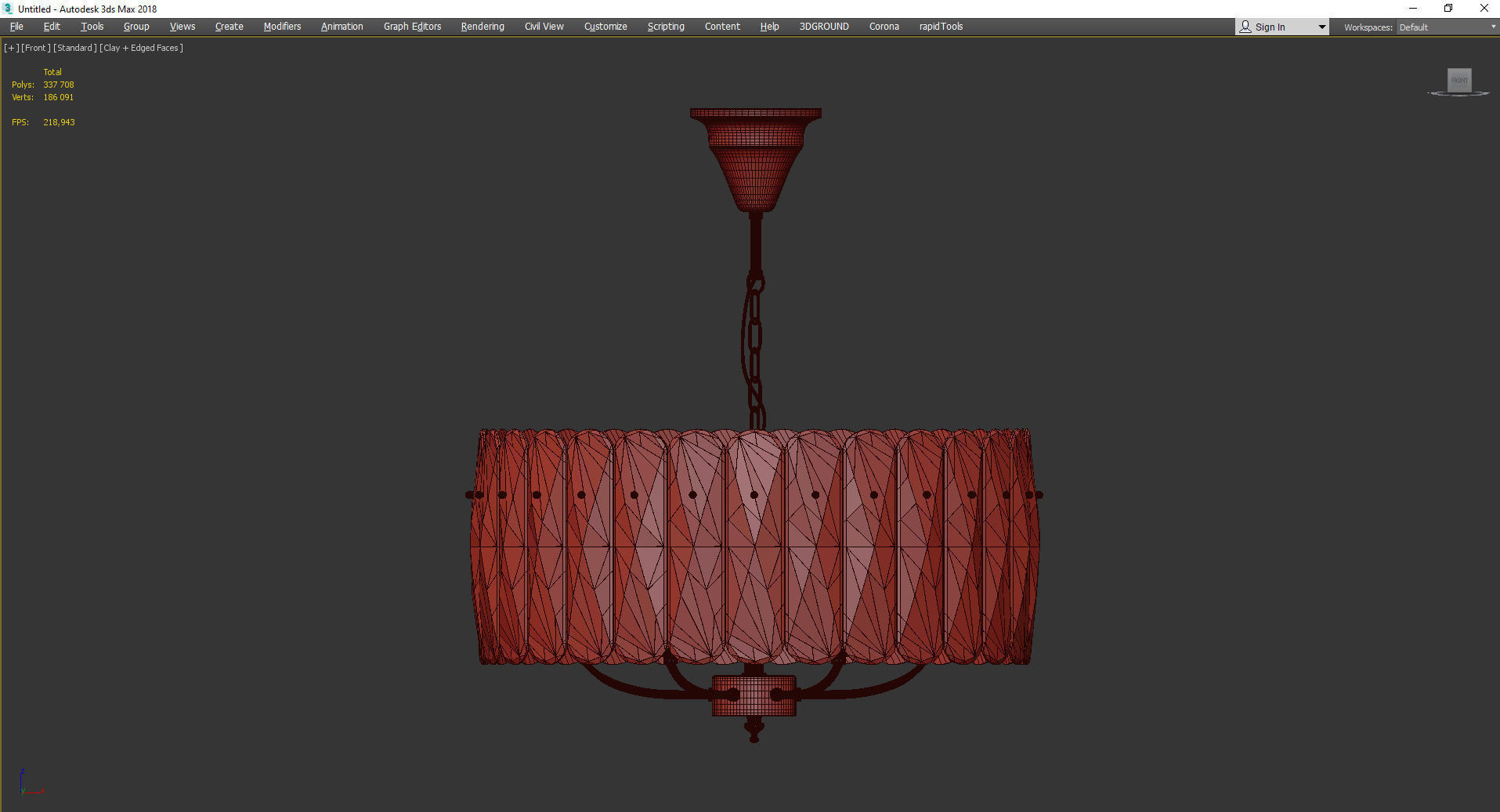This screenshot has height=812, width=1500.
Task: Open the Civil View menu
Action: click(x=544, y=27)
